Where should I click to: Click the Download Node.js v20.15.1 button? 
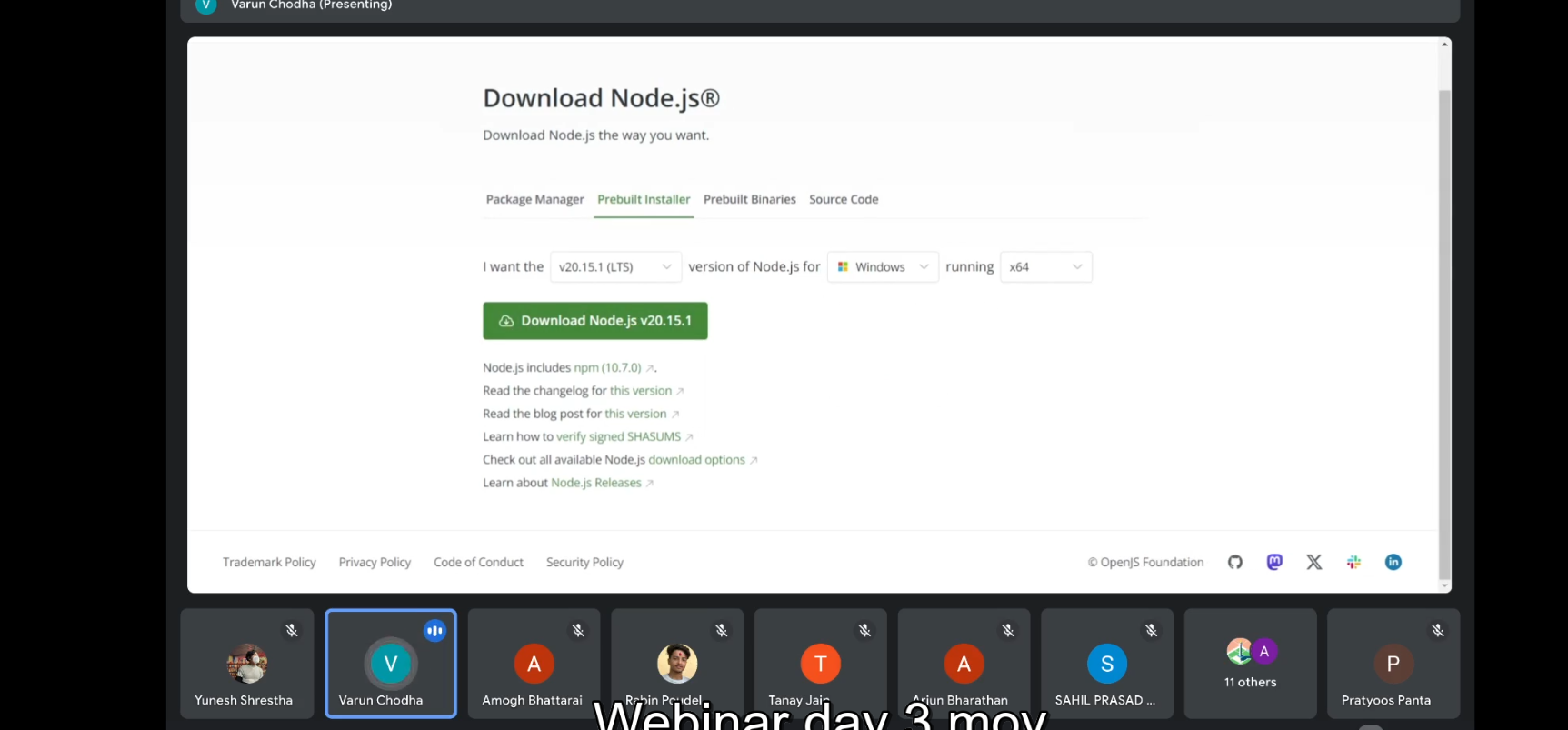[x=595, y=321]
